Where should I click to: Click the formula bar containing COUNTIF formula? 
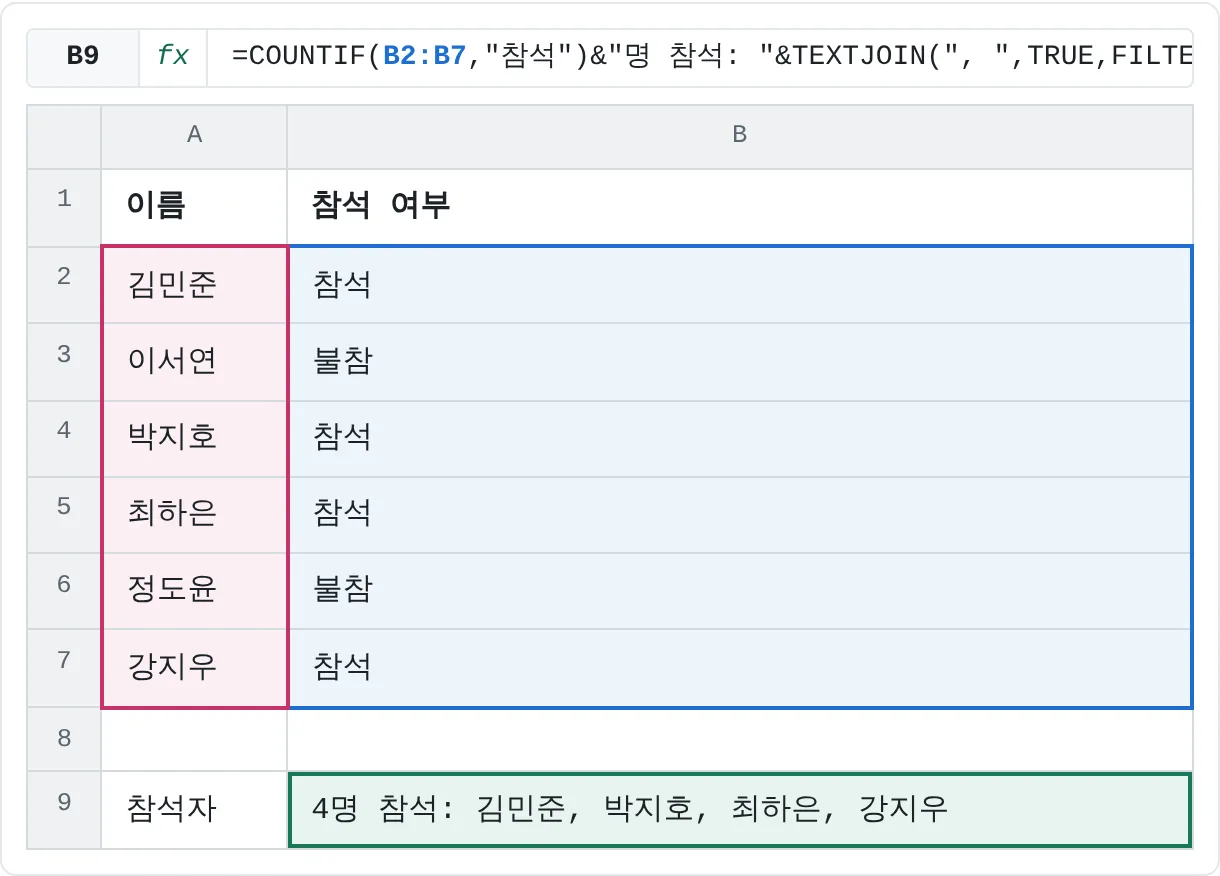(x=700, y=56)
